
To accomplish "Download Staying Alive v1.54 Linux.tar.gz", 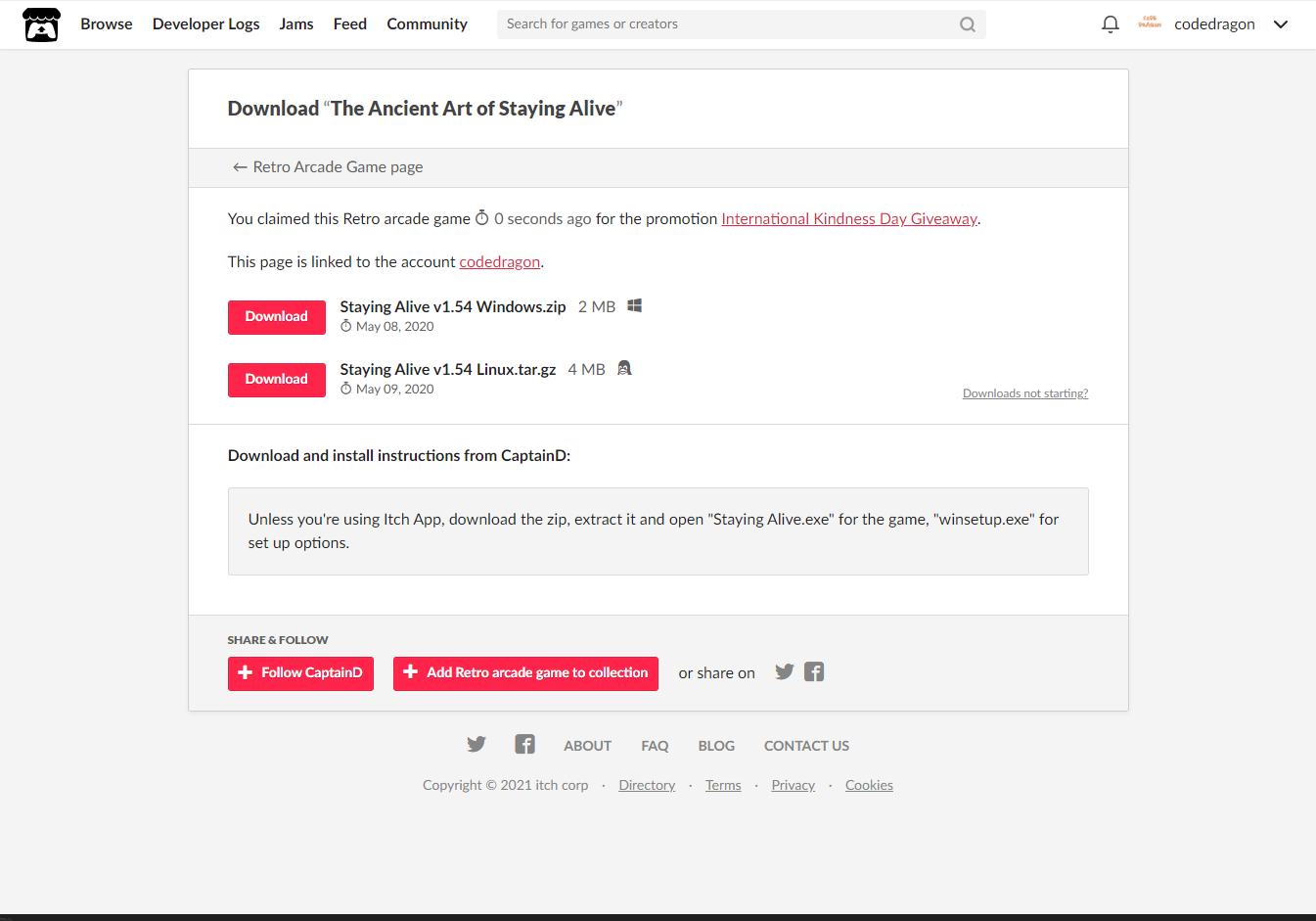I will 277,380.
